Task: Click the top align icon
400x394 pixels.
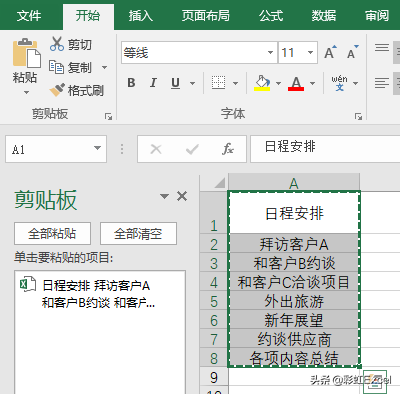Action: click(382, 47)
